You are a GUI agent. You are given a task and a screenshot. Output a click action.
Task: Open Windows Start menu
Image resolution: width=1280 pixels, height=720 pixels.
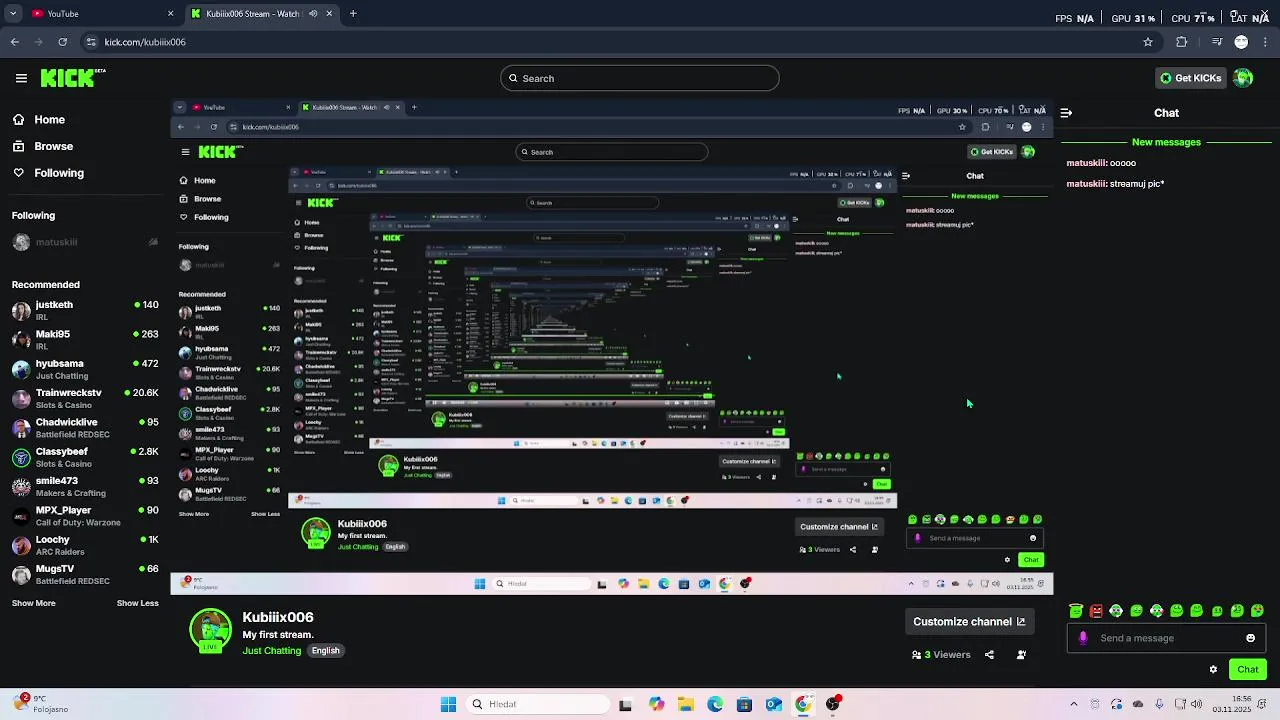click(x=448, y=704)
